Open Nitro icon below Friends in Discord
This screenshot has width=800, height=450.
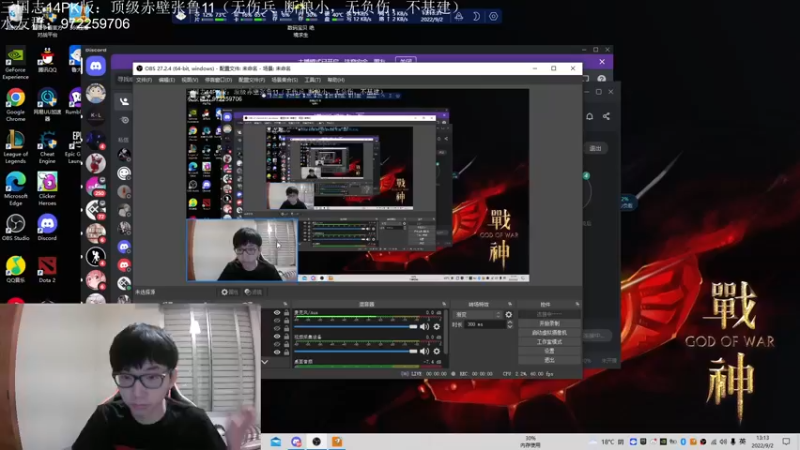(124, 120)
